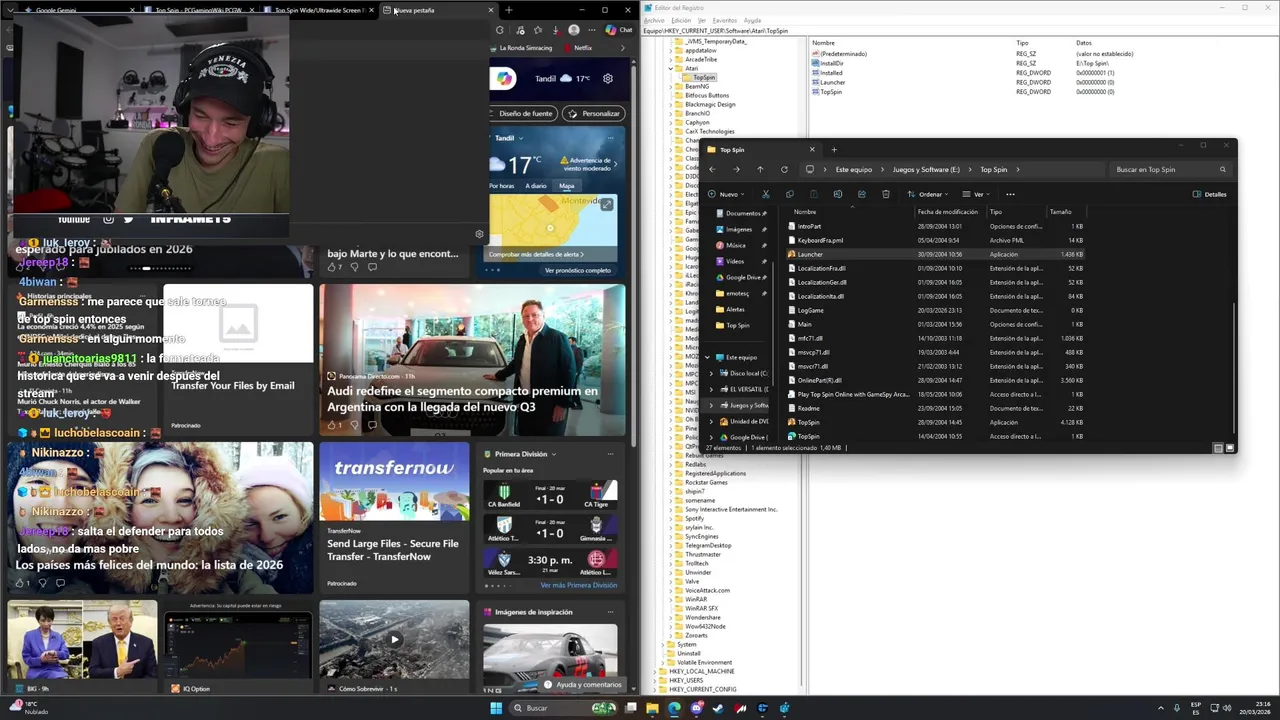Viewport: 1280px width, 720px height.
Task: Open Edición menu in Registry Editor
Action: point(681,20)
